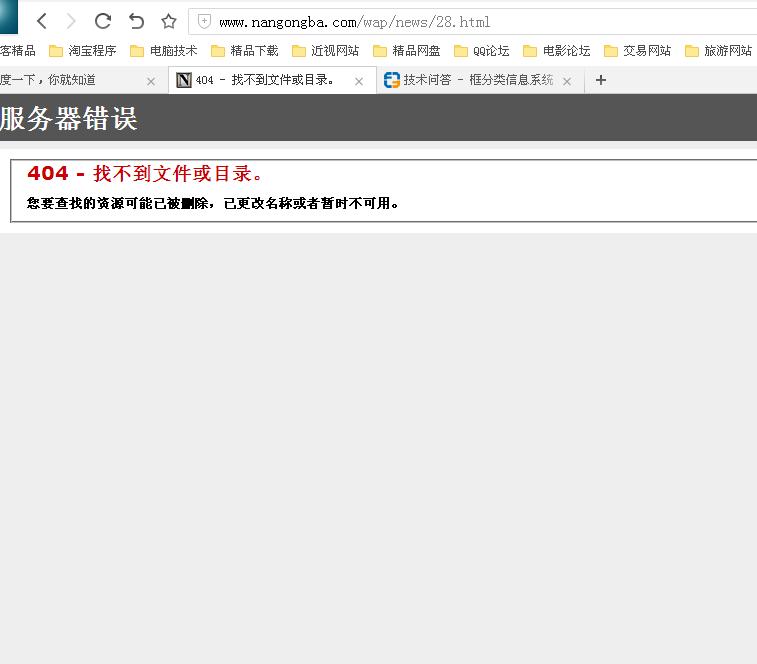Open the 精品下载 bookmark folder
This screenshot has width=757, height=664.
tap(244, 51)
